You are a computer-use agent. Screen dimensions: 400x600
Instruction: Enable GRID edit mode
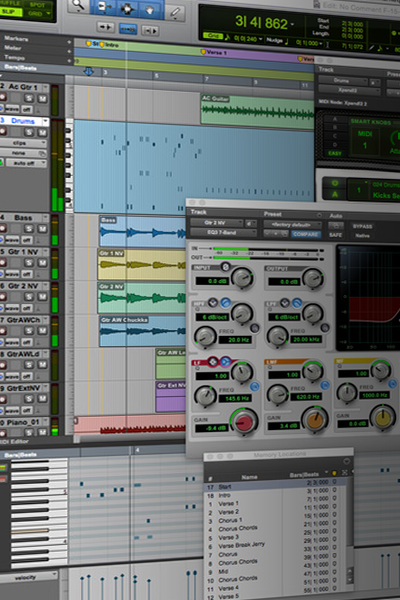[x=35, y=13]
